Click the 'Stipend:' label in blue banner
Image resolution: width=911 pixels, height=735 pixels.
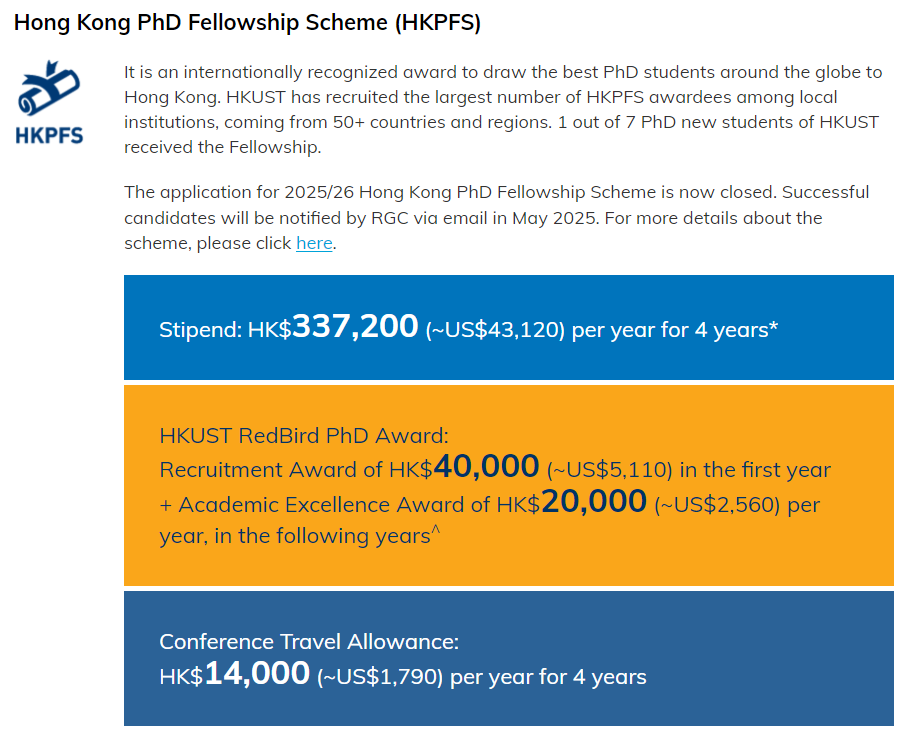(x=200, y=330)
